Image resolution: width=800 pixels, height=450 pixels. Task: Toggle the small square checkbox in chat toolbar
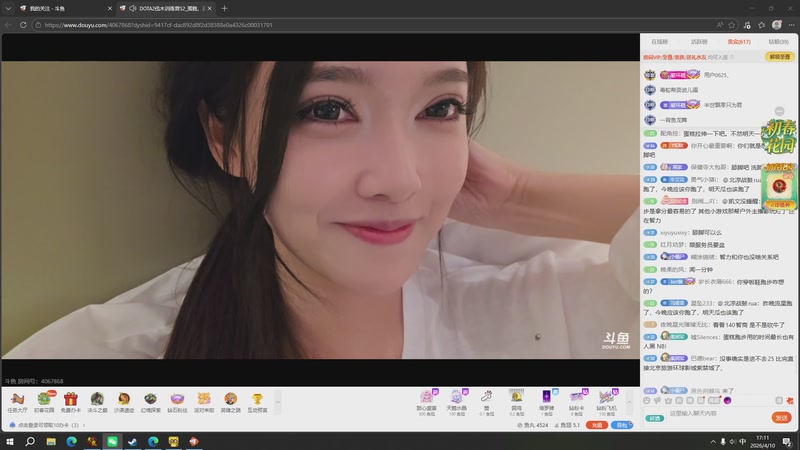pos(779,401)
